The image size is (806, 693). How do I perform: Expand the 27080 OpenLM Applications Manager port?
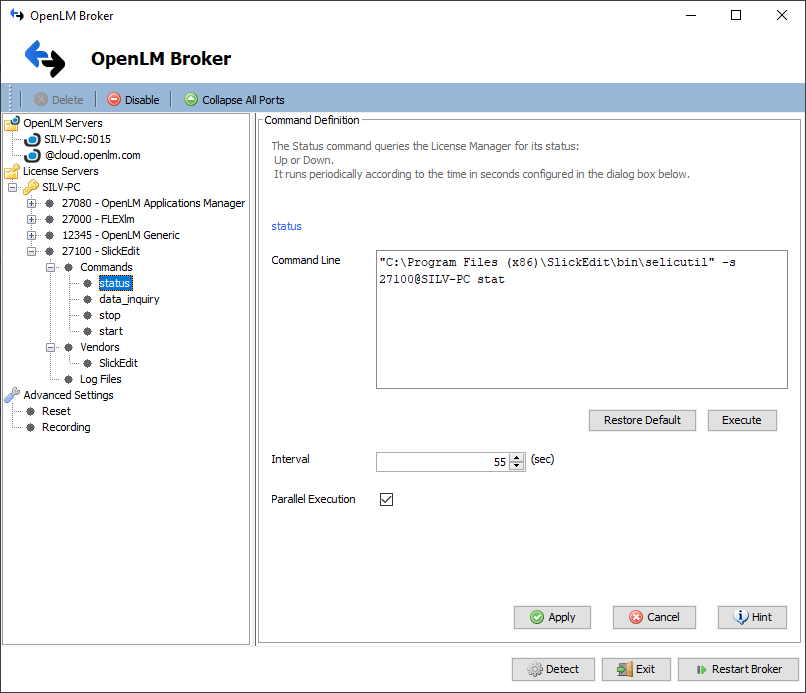[x=29, y=204]
